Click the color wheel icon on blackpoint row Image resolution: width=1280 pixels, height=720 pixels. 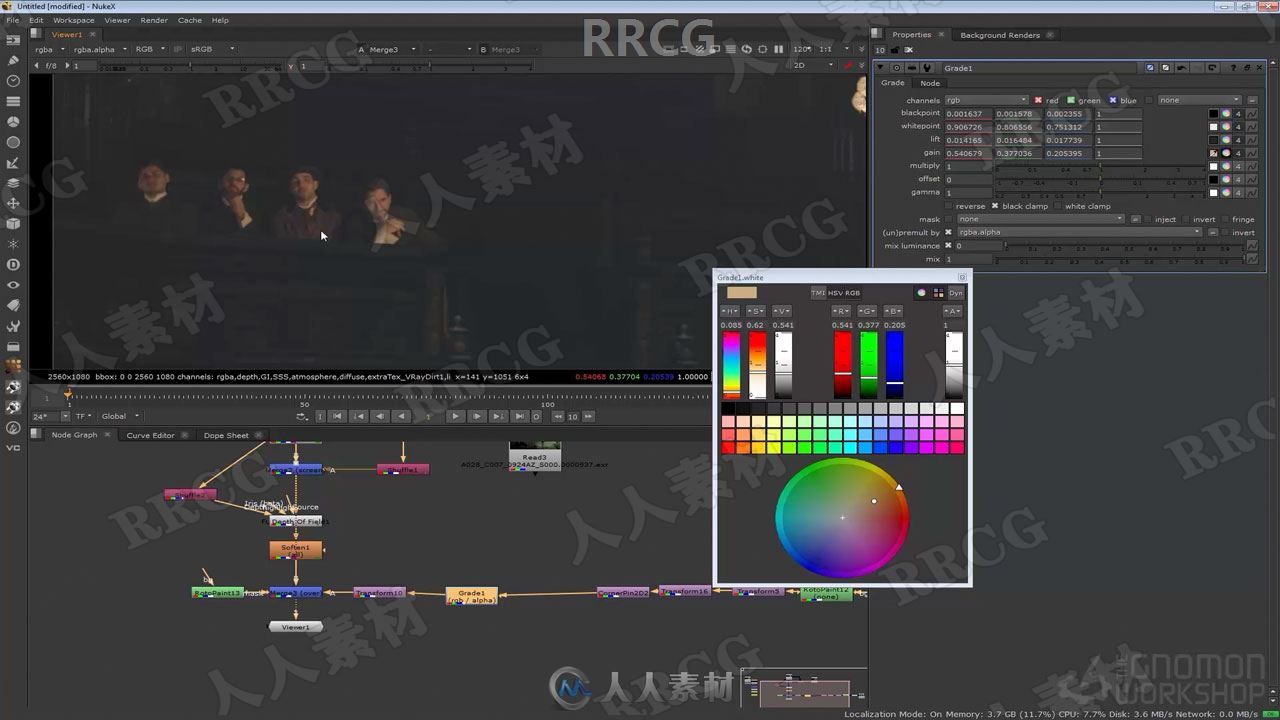tap(1226, 114)
